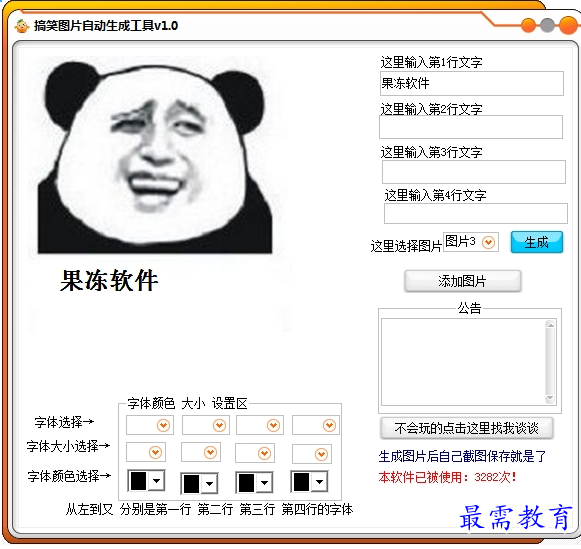
Task: Click the blue 生成 generate button
Action: (537, 242)
